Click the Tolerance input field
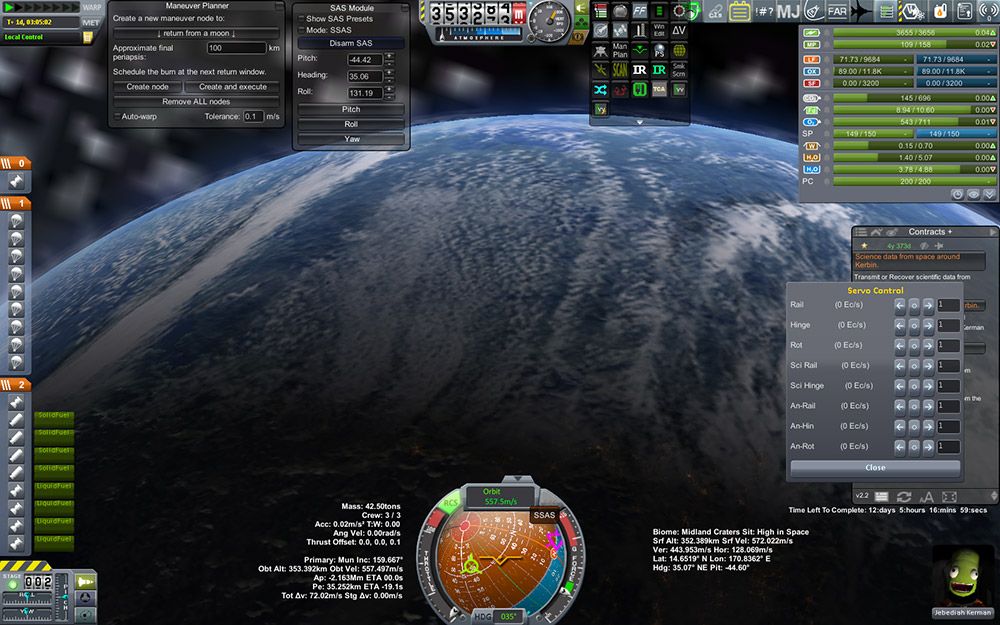1000x625 pixels. 253,117
